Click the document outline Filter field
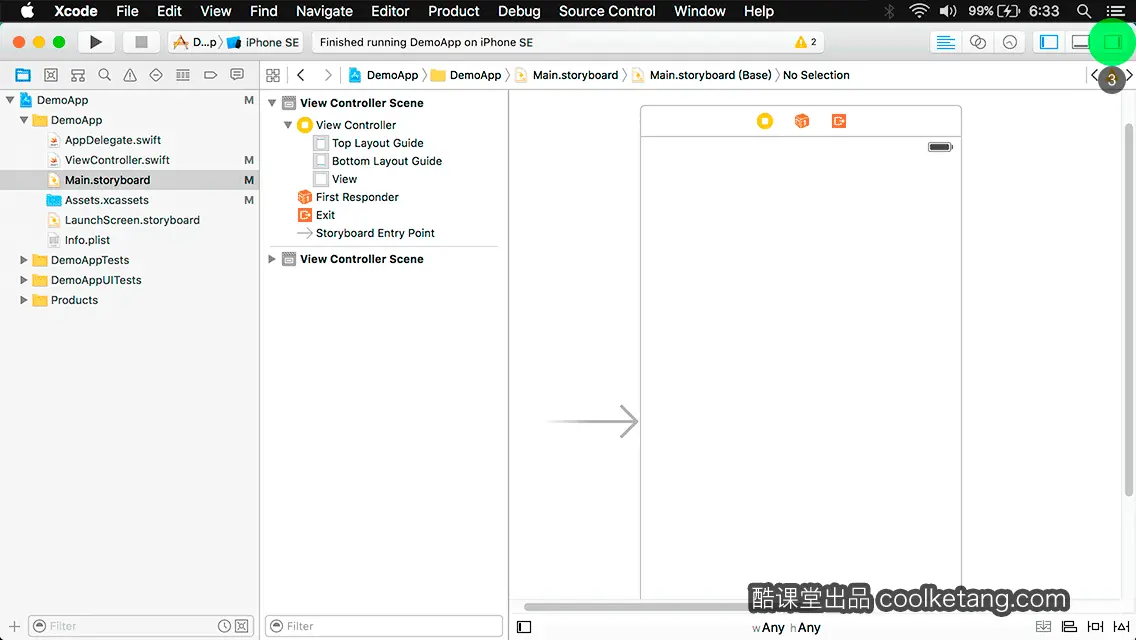The height and width of the screenshot is (640, 1136). click(x=384, y=626)
